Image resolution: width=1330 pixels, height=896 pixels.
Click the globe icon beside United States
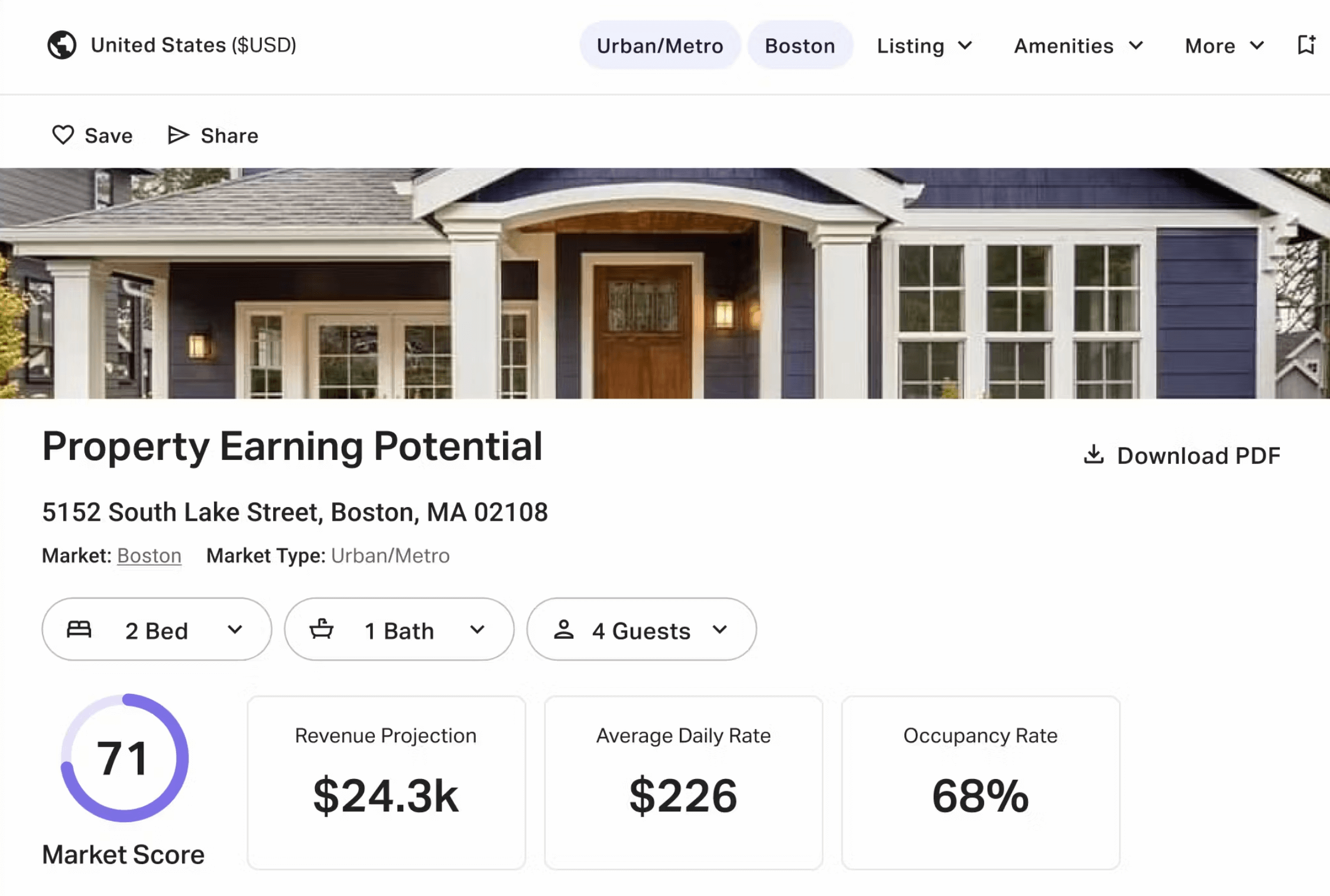62,45
